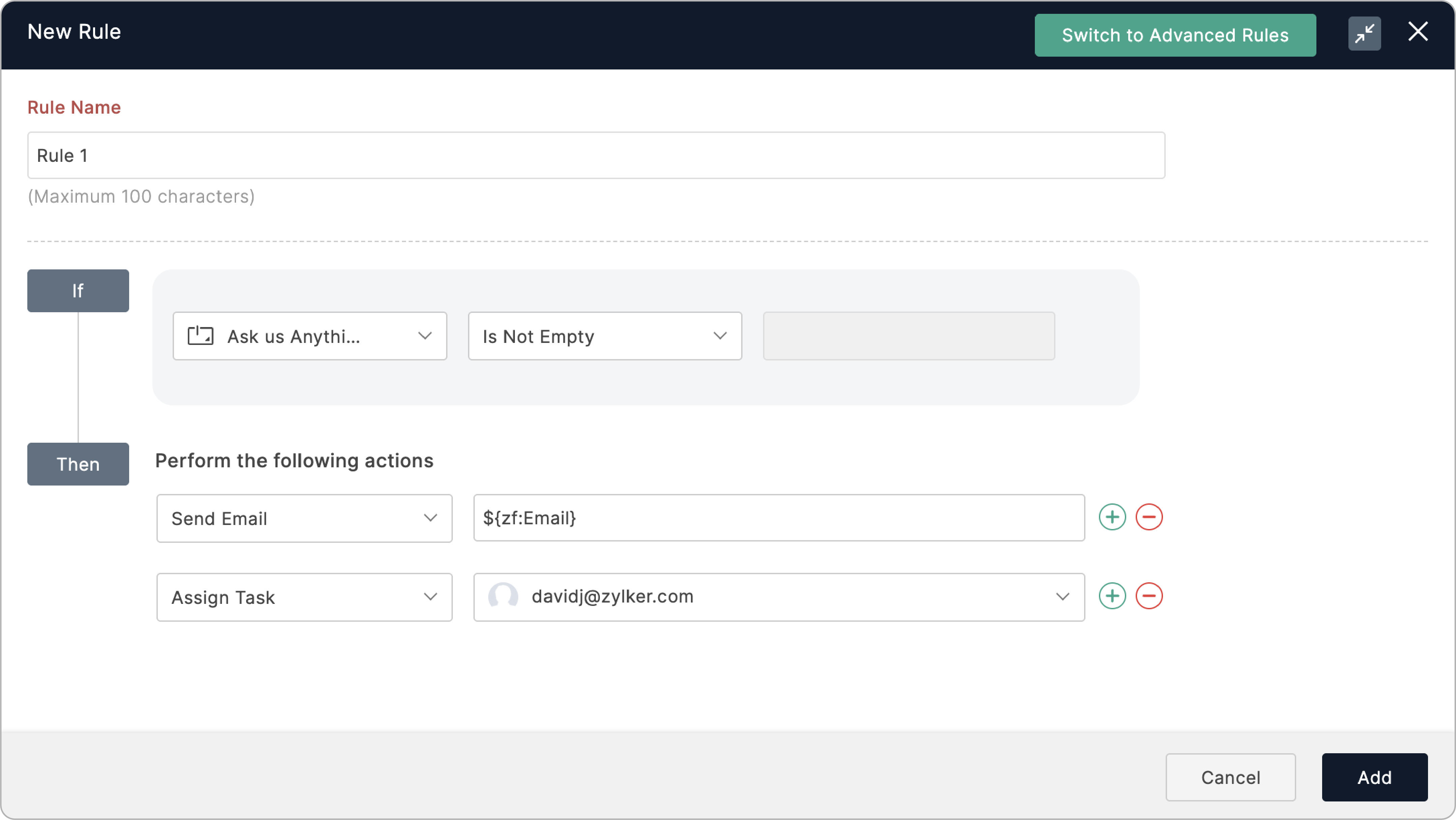Open the Ask us Anything field dropdown
Image resolution: width=1456 pixels, height=820 pixels.
point(424,336)
